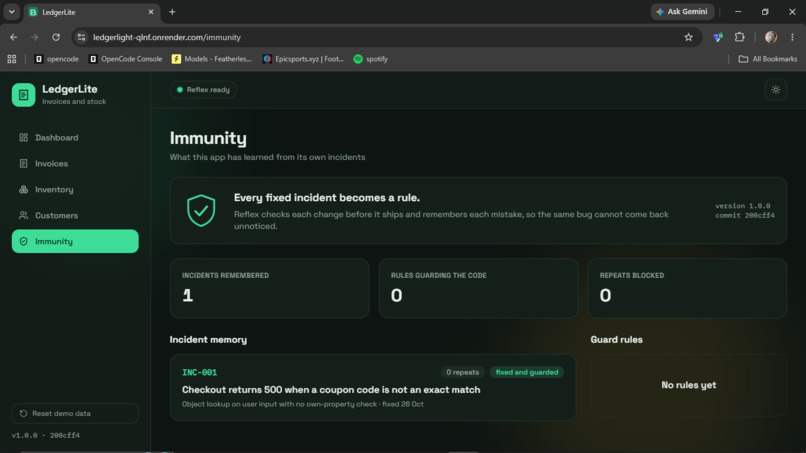The width and height of the screenshot is (806, 453).
Task: Open the Models - Featherless bookmark
Action: pyautogui.click(x=212, y=59)
